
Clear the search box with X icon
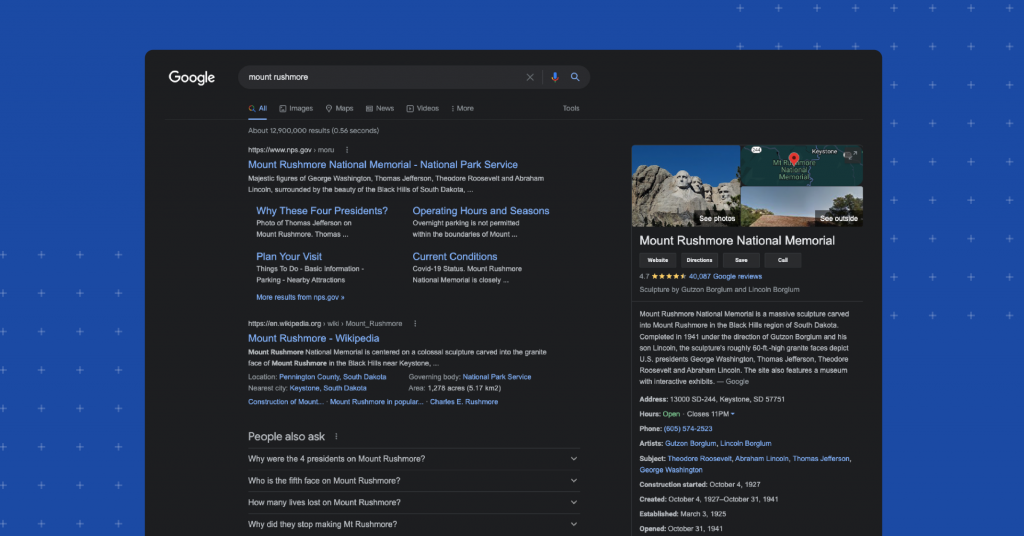530,77
